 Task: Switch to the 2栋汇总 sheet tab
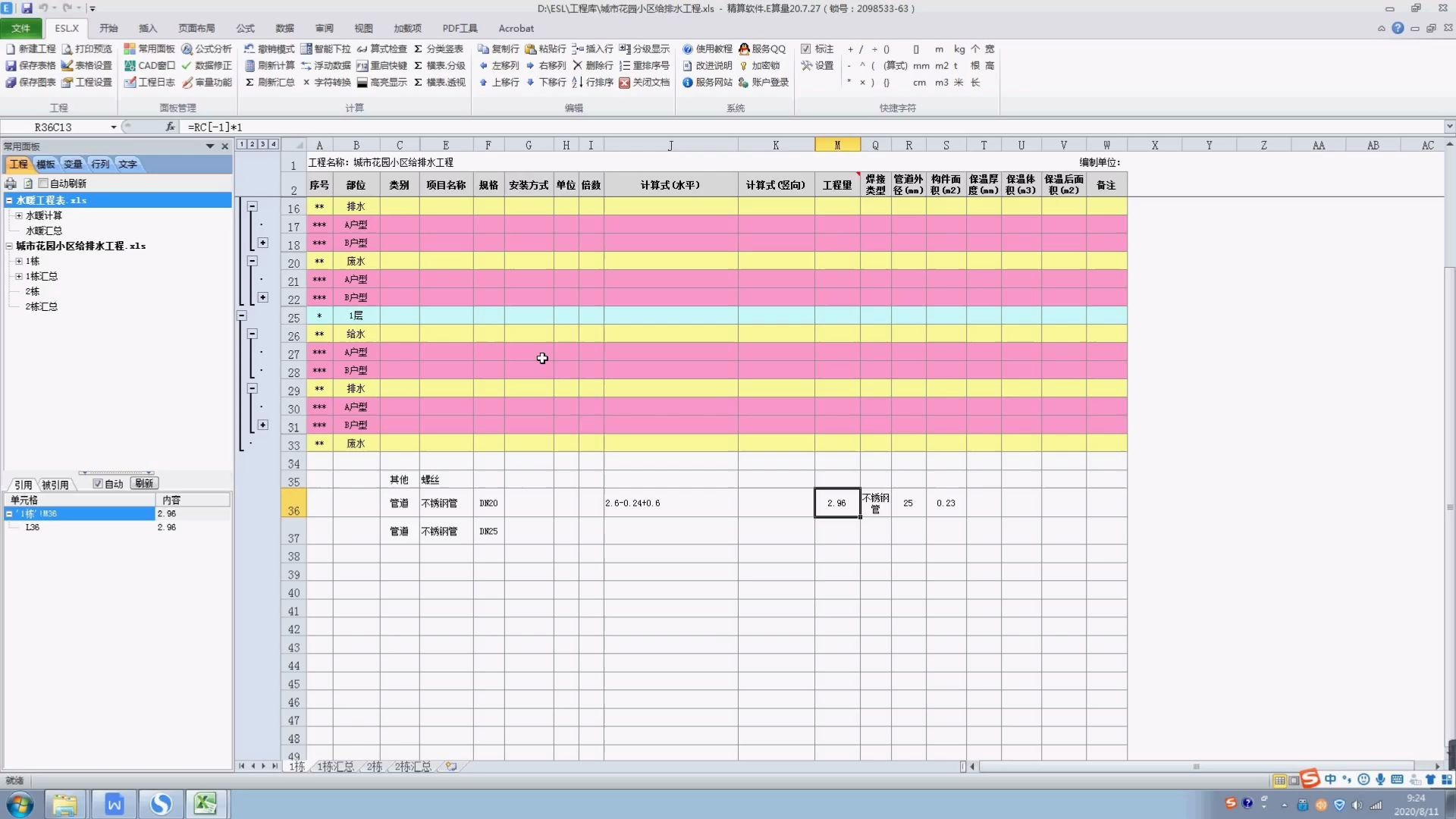[413, 767]
